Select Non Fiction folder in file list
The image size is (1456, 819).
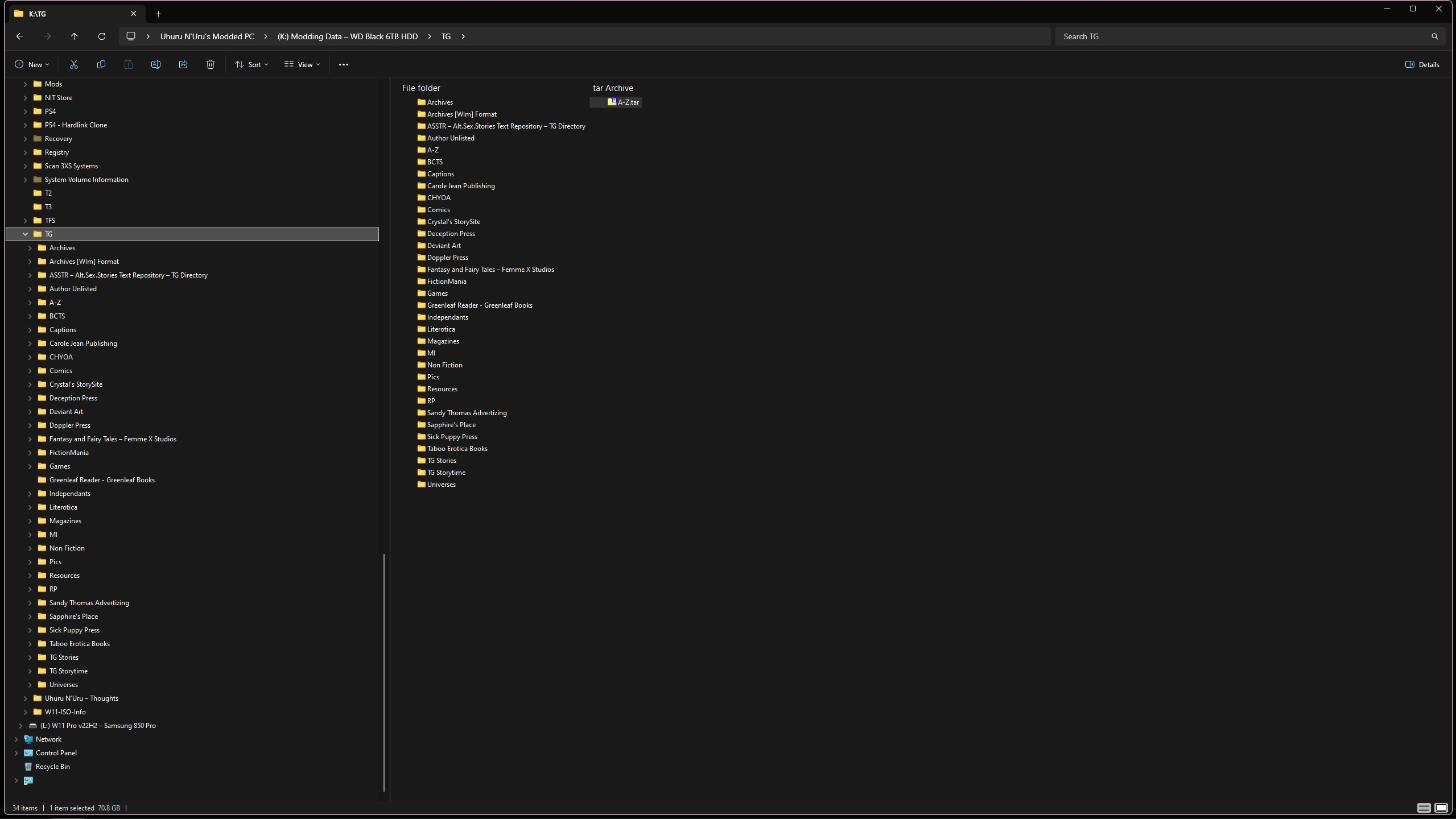coord(444,365)
